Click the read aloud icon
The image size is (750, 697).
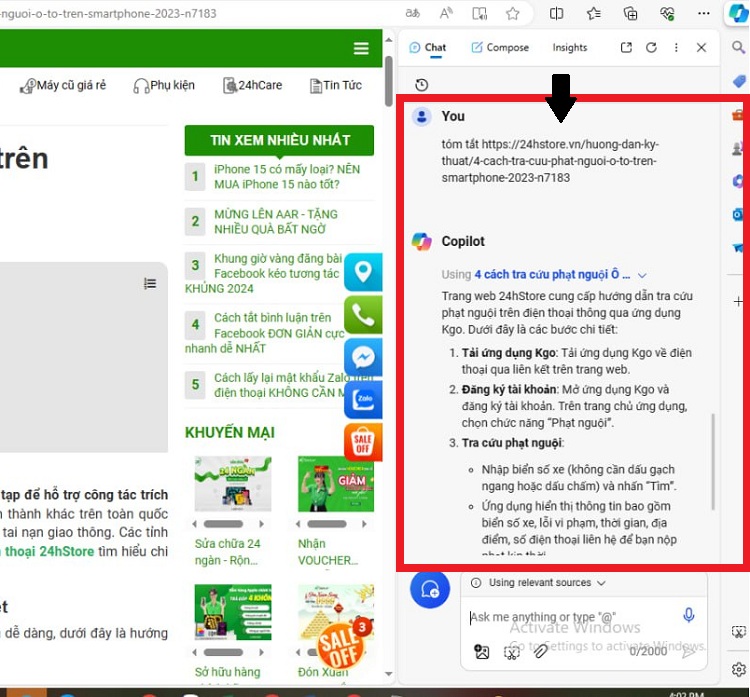pyautogui.click(x=446, y=13)
